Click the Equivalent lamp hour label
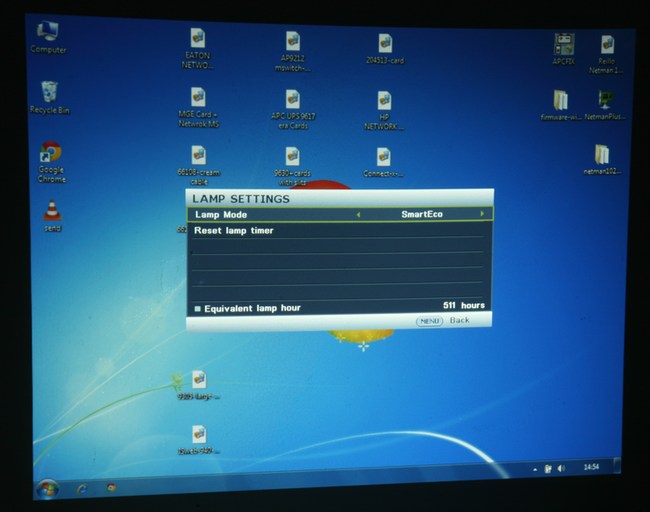 point(252,308)
